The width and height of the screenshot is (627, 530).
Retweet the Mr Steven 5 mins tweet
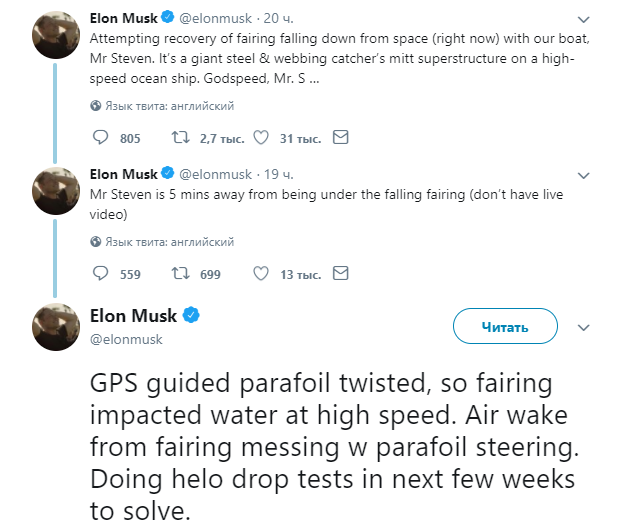180,274
